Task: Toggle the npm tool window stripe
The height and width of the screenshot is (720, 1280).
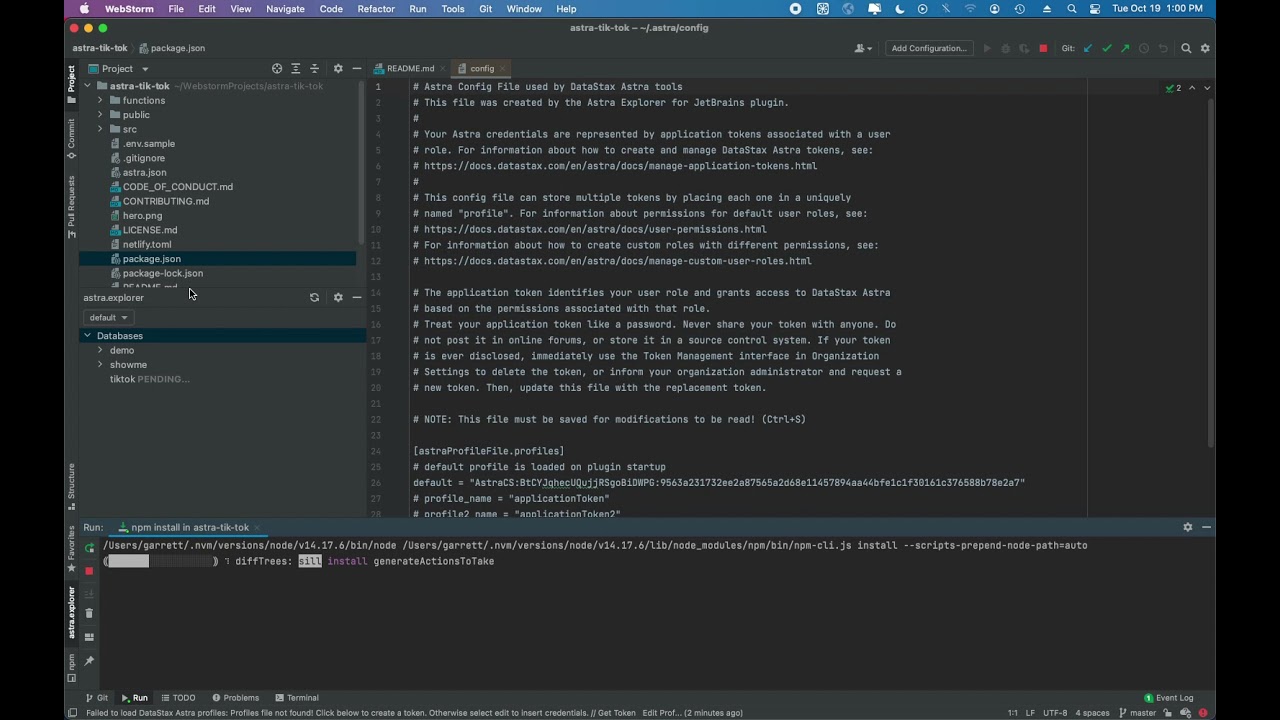Action: (x=71, y=667)
